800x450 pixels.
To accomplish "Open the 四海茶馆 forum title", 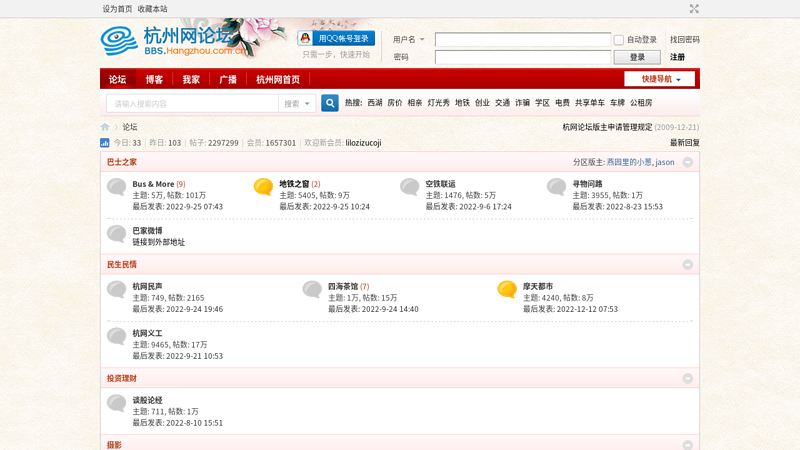I will coord(343,287).
